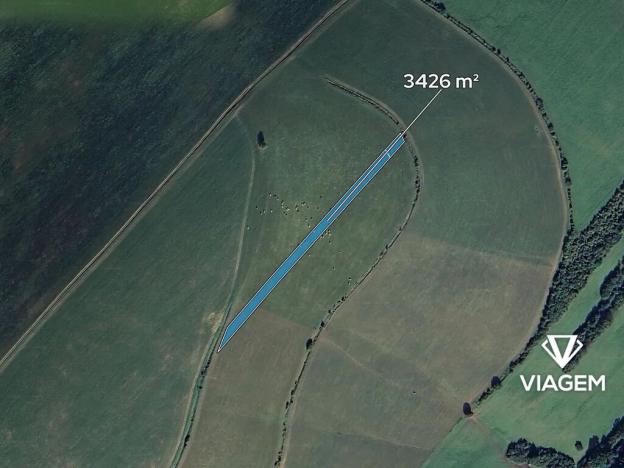Image resolution: width=624 pixels, height=468 pixels.
Task: Click the VIAGEM diamond logo icon
Action: 562,351
